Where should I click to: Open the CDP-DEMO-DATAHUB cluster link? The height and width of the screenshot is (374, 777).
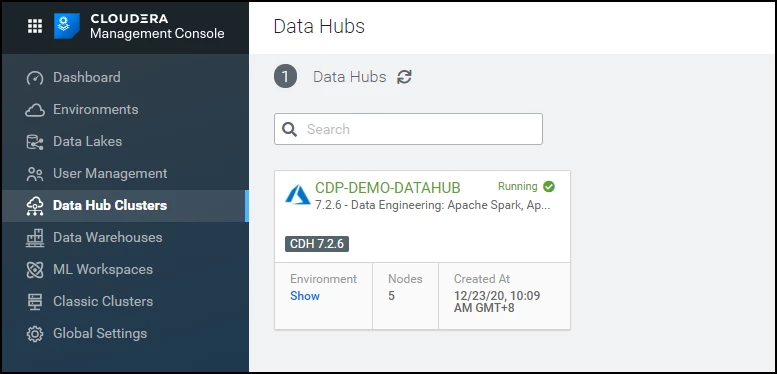click(388, 188)
